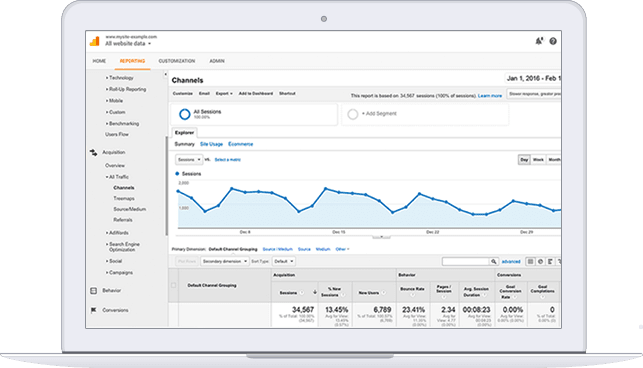Open the Secondary dimension dropdown
The width and height of the screenshot is (643, 368).
click(225, 261)
